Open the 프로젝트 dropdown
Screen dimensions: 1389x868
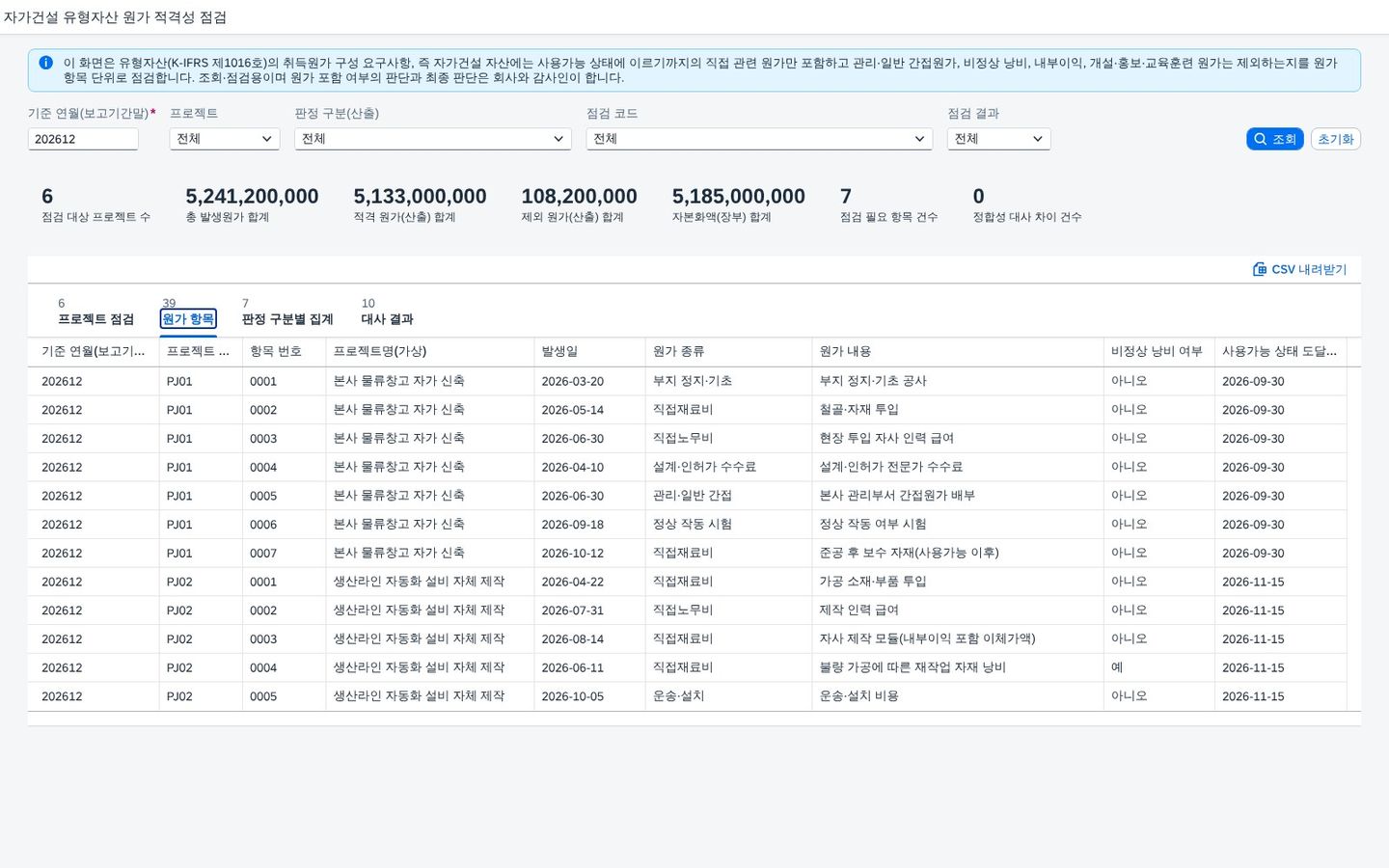225,139
